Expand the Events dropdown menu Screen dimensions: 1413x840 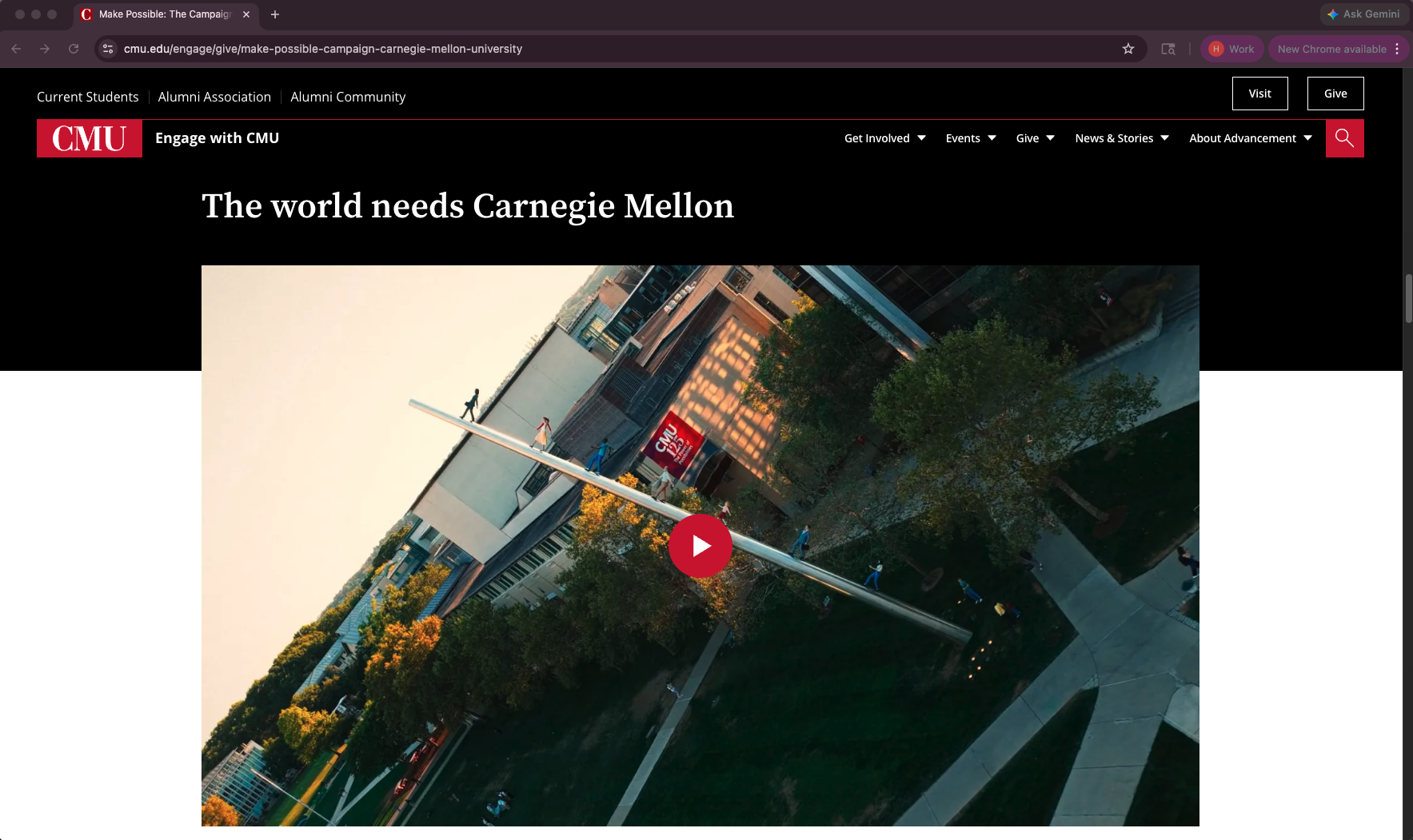(971, 138)
